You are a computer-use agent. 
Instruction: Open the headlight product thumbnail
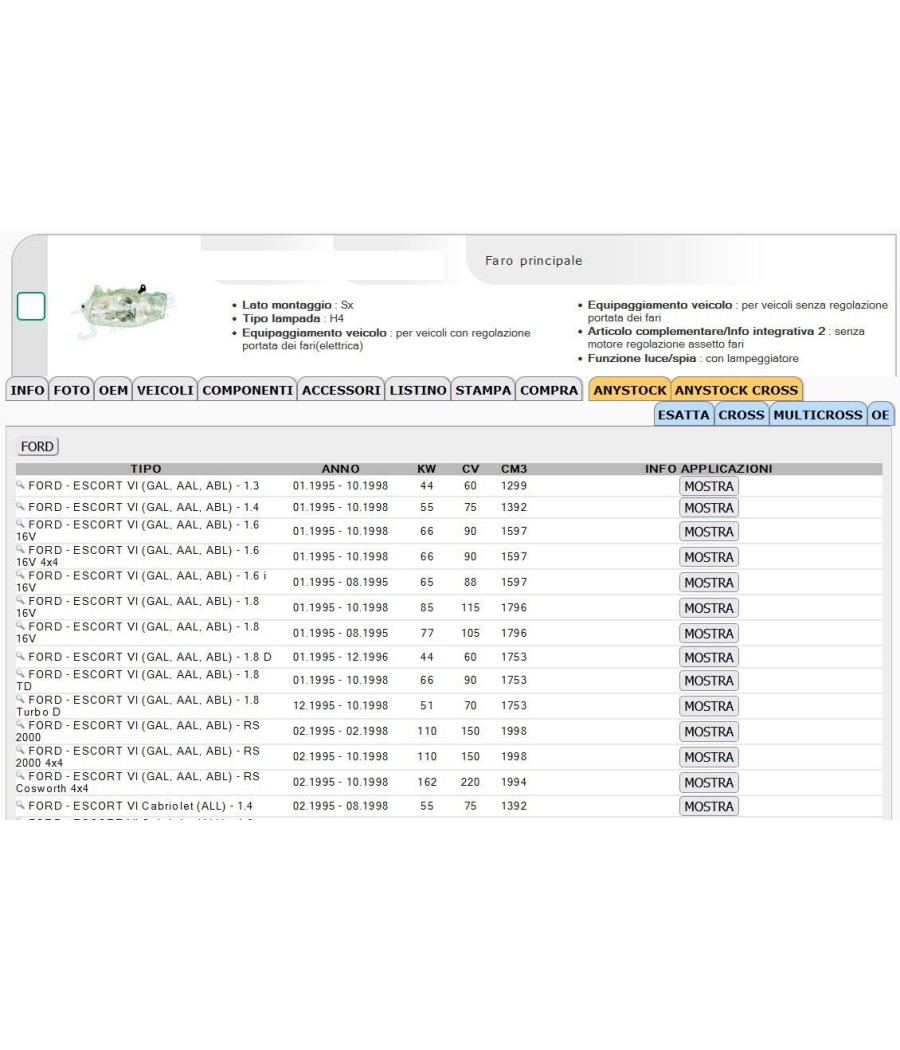[x=124, y=311]
